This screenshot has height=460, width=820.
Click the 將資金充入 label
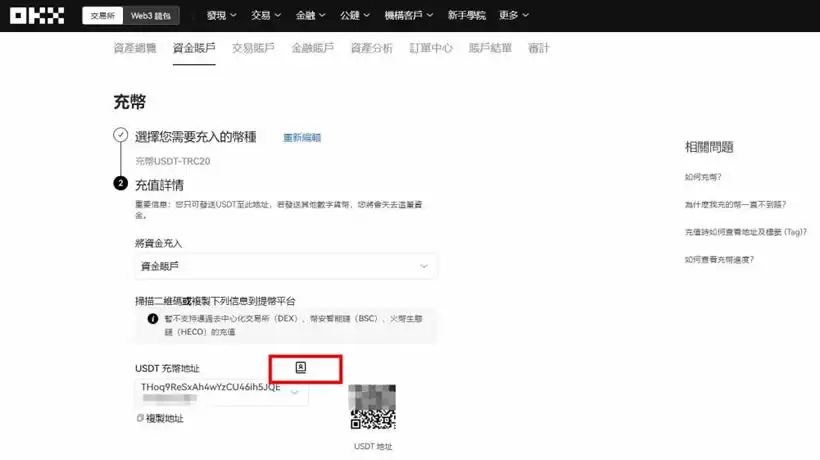pyautogui.click(x=158, y=243)
